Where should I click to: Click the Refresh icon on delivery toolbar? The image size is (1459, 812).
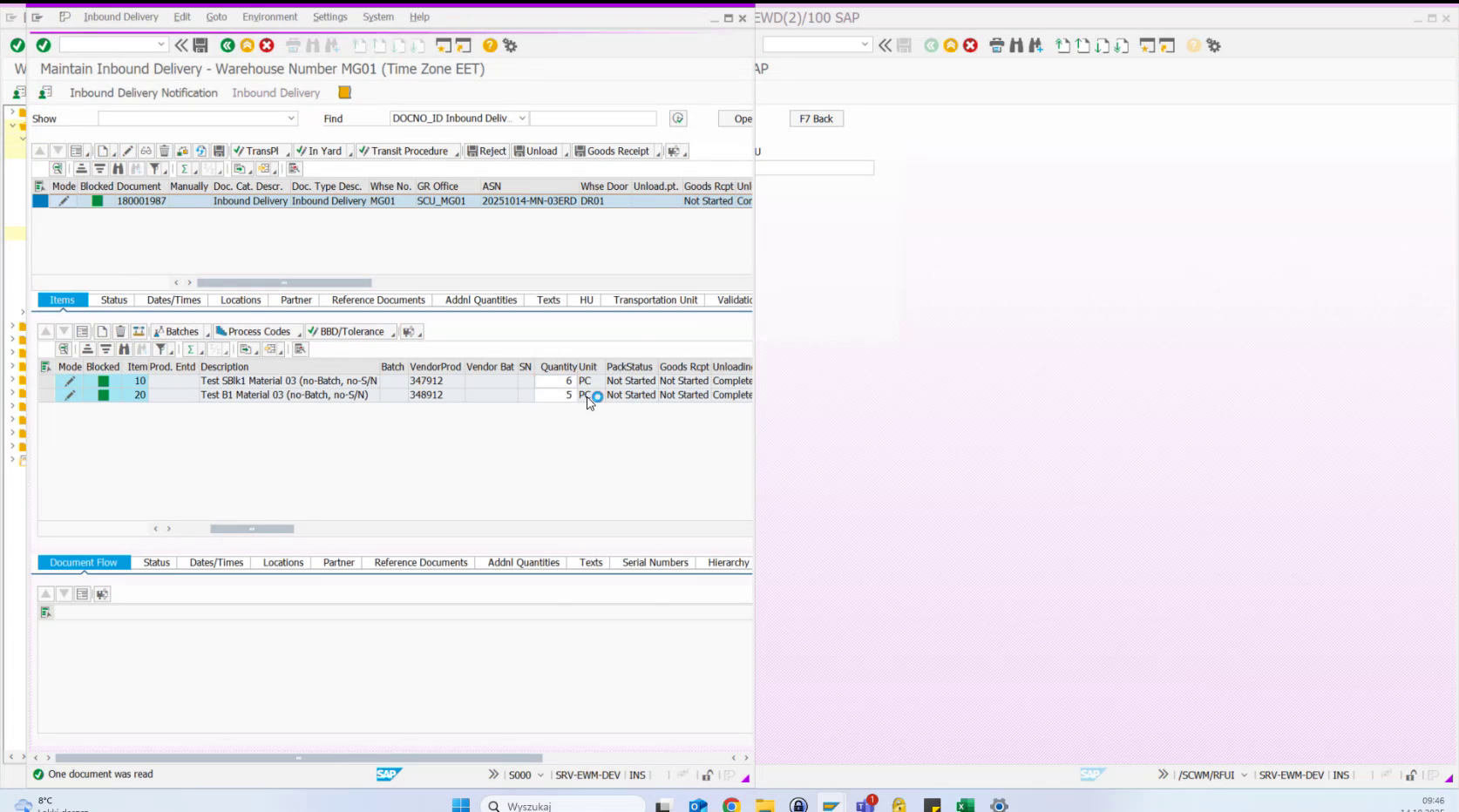tap(200, 150)
